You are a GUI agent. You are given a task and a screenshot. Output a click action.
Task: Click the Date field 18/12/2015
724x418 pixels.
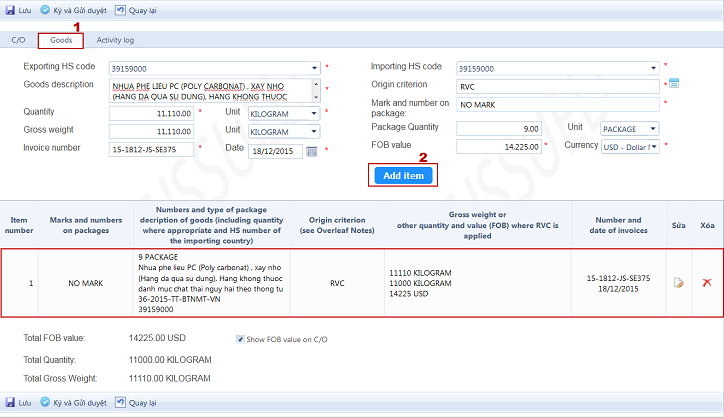click(x=275, y=151)
